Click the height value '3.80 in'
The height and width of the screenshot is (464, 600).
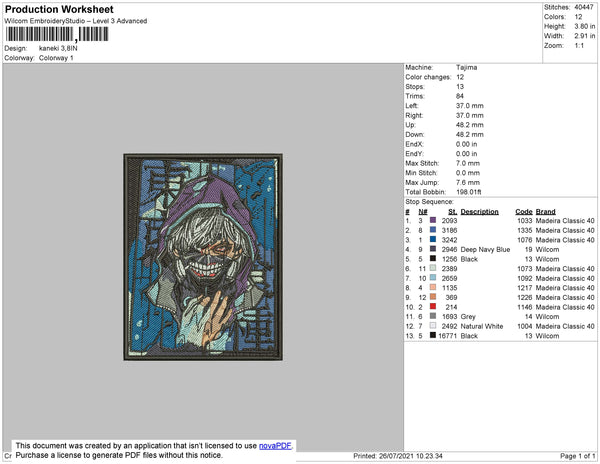585,26
